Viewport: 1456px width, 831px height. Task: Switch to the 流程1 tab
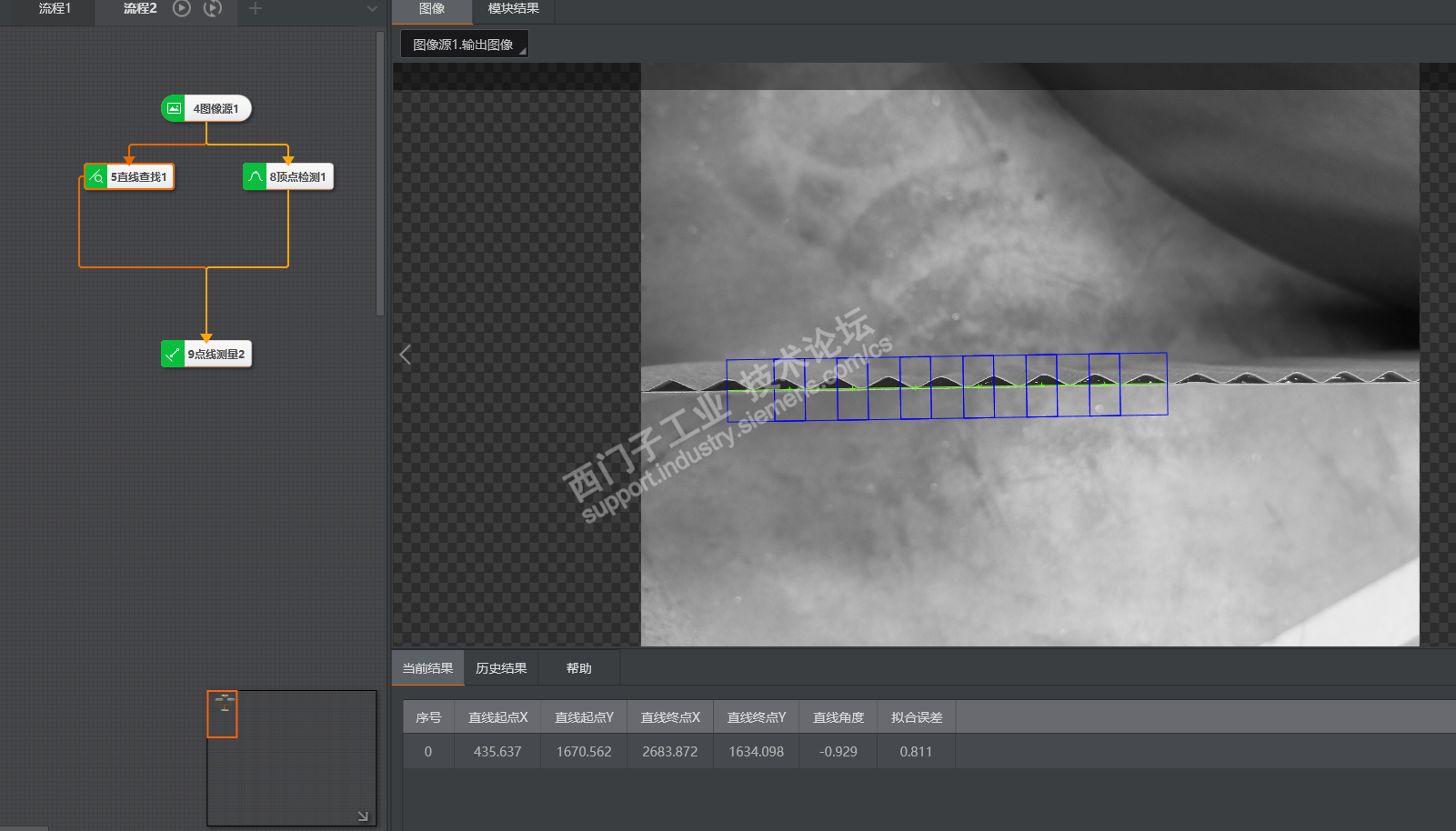[55, 8]
